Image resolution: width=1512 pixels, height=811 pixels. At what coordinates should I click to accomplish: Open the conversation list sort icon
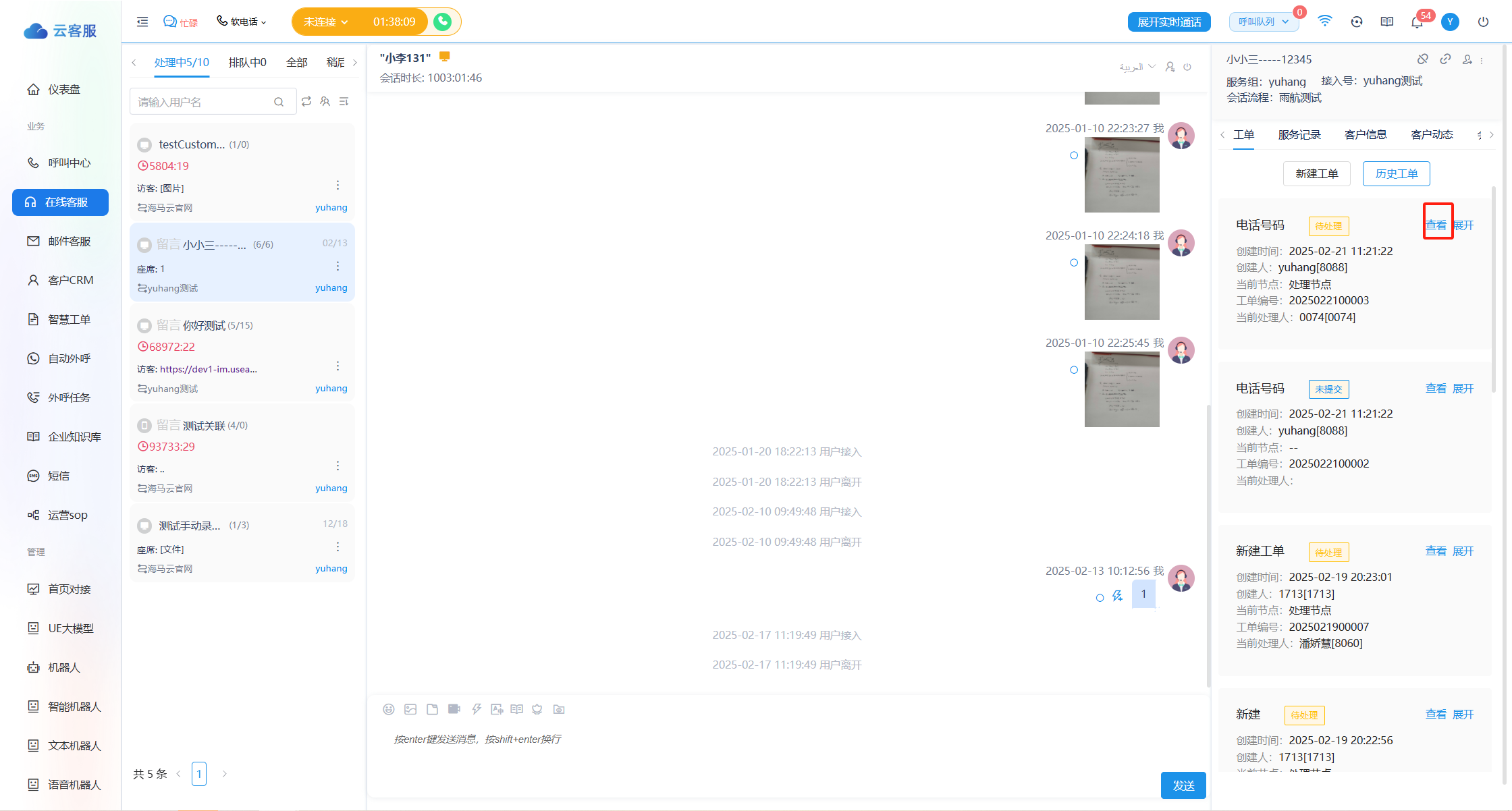click(344, 101)
